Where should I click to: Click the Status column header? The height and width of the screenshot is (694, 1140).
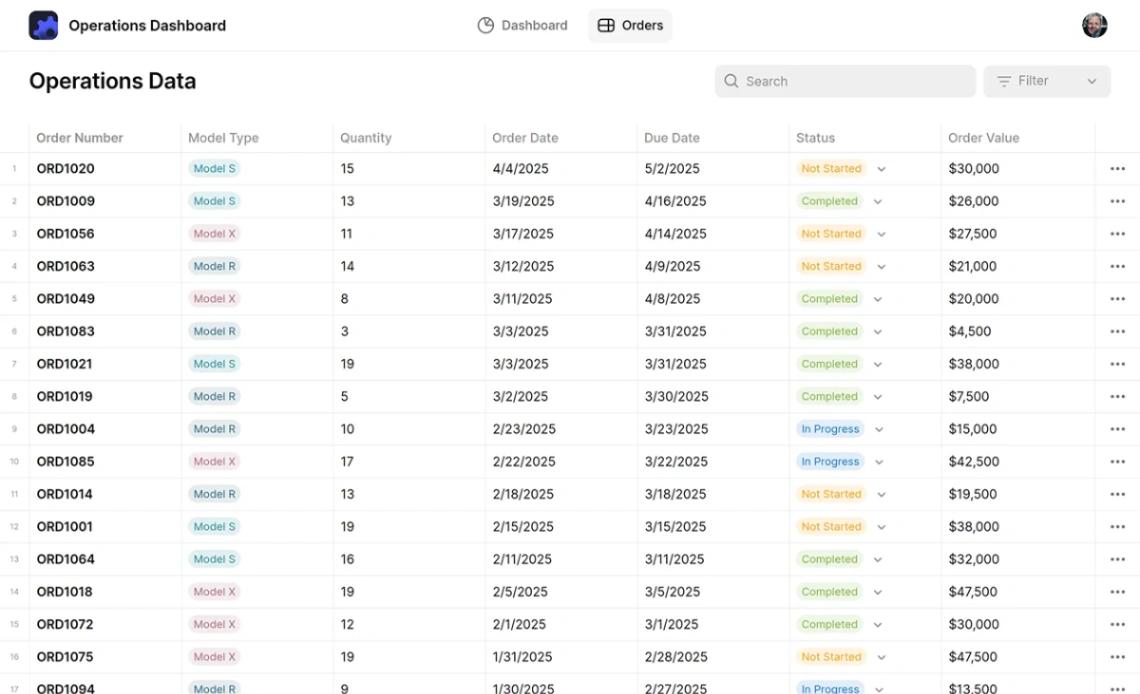(815, 138)
